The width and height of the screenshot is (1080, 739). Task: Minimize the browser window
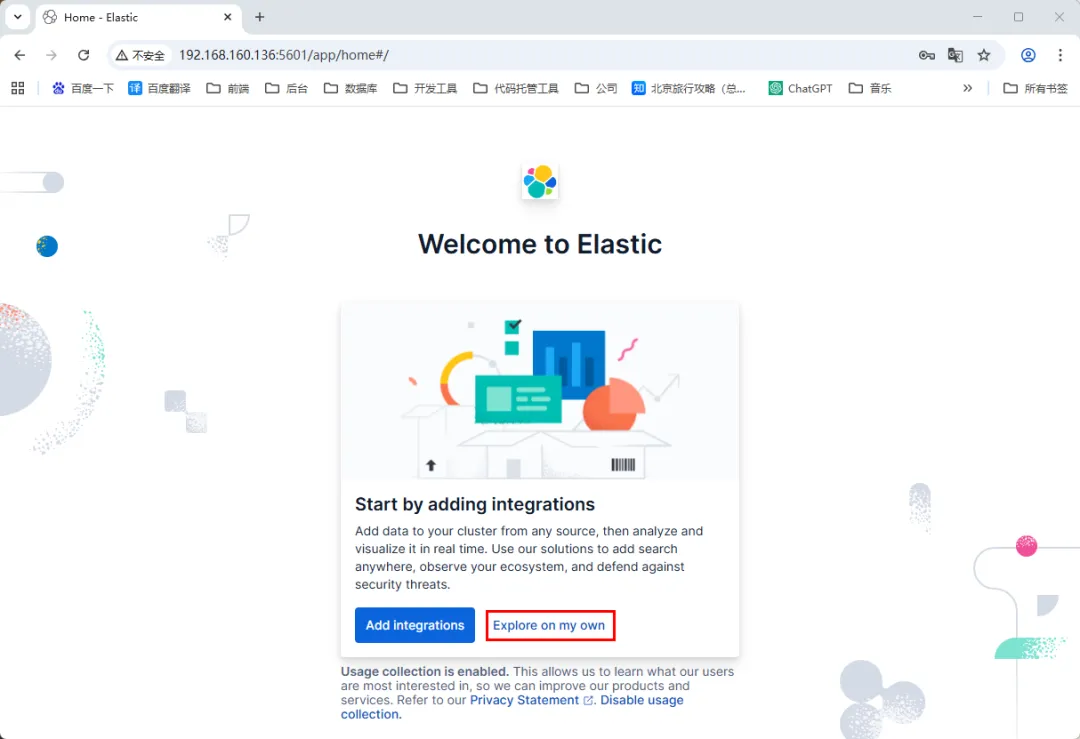click(977, 17)
